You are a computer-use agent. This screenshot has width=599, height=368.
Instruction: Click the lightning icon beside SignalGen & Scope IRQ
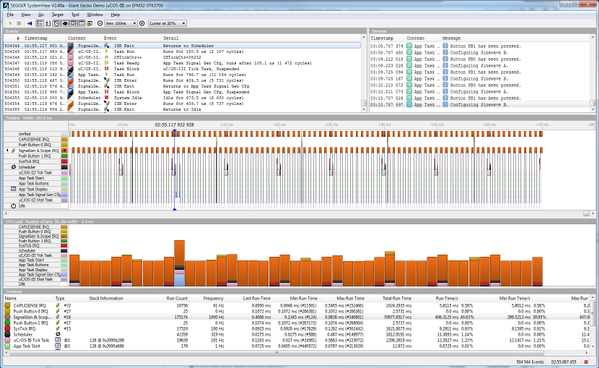(13, 151)
